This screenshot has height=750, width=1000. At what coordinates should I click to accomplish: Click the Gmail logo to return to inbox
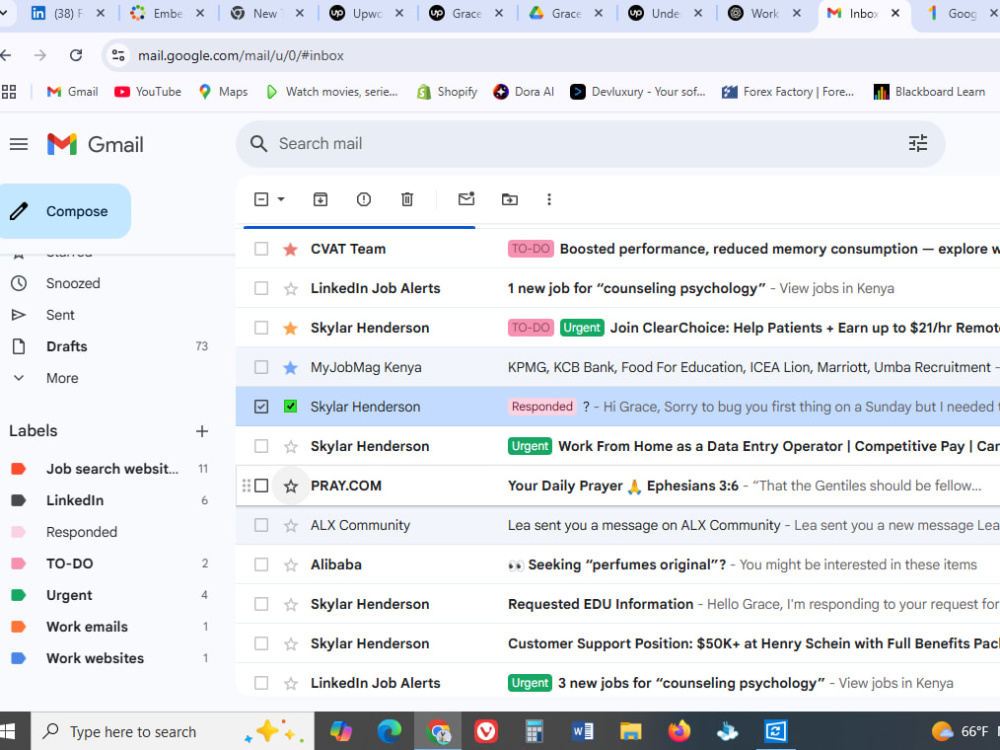(96, 145)
